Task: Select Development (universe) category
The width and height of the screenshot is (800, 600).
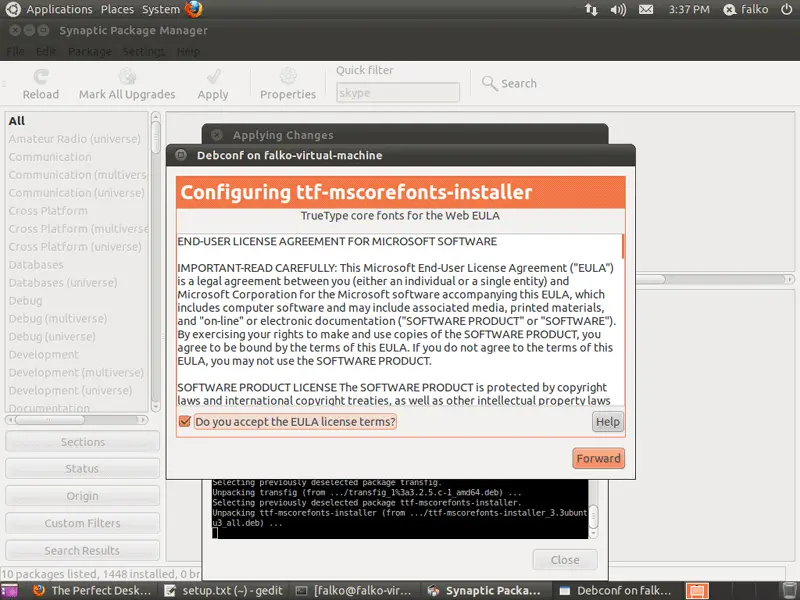Action: click(70, 390)
